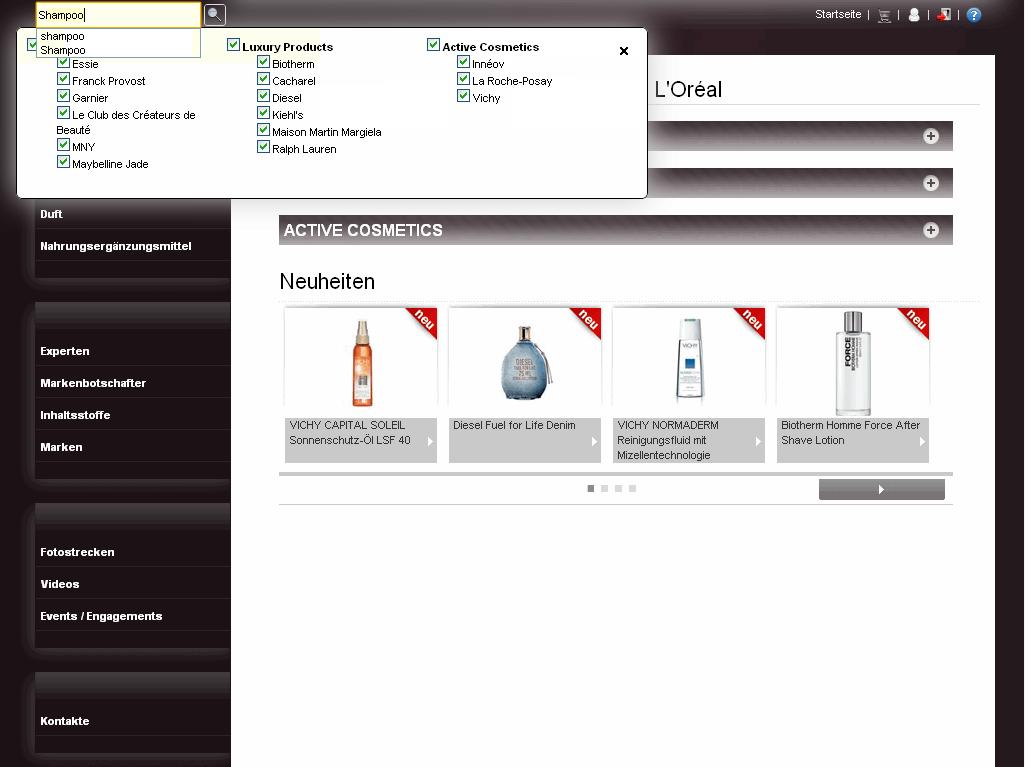Select the first carousel page dot
This screenshot has width=1025, height=767.
(591, 489)
